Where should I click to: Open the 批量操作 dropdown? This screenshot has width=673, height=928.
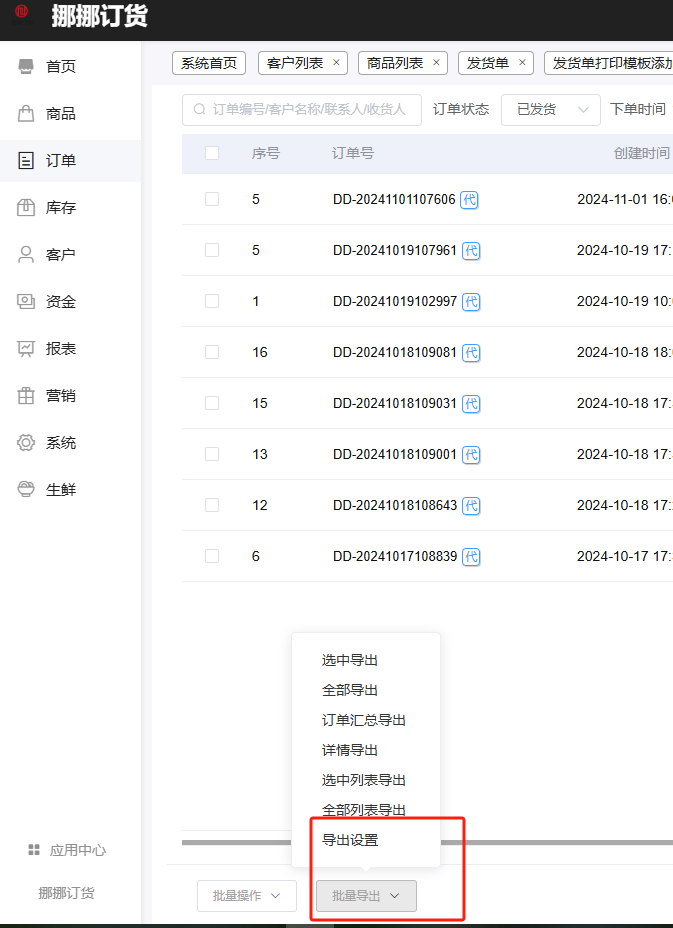point(247,896)
